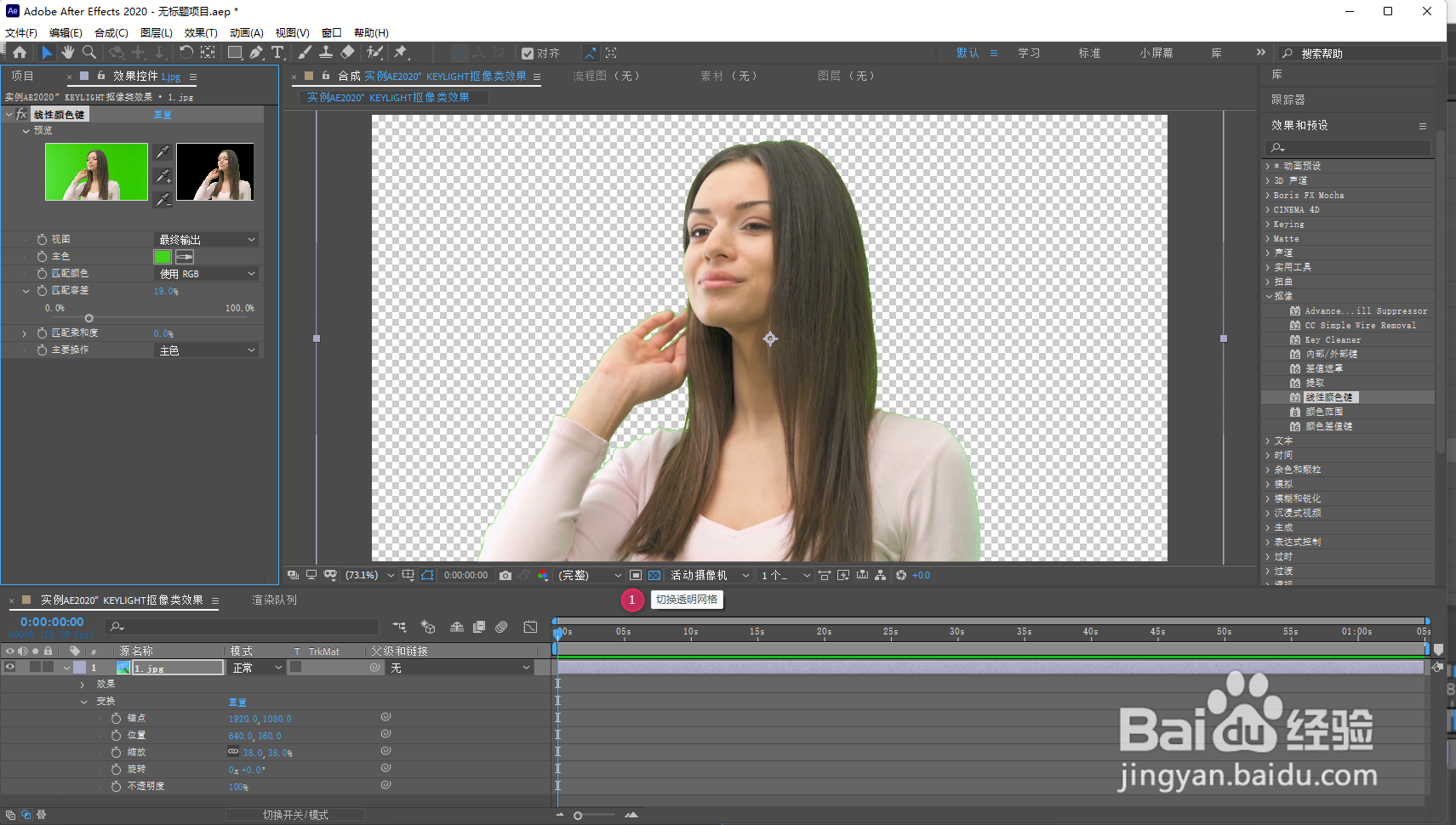1456x825 pixels.
Task: Select the Brush tool
Action: click(x=305, y=53)
